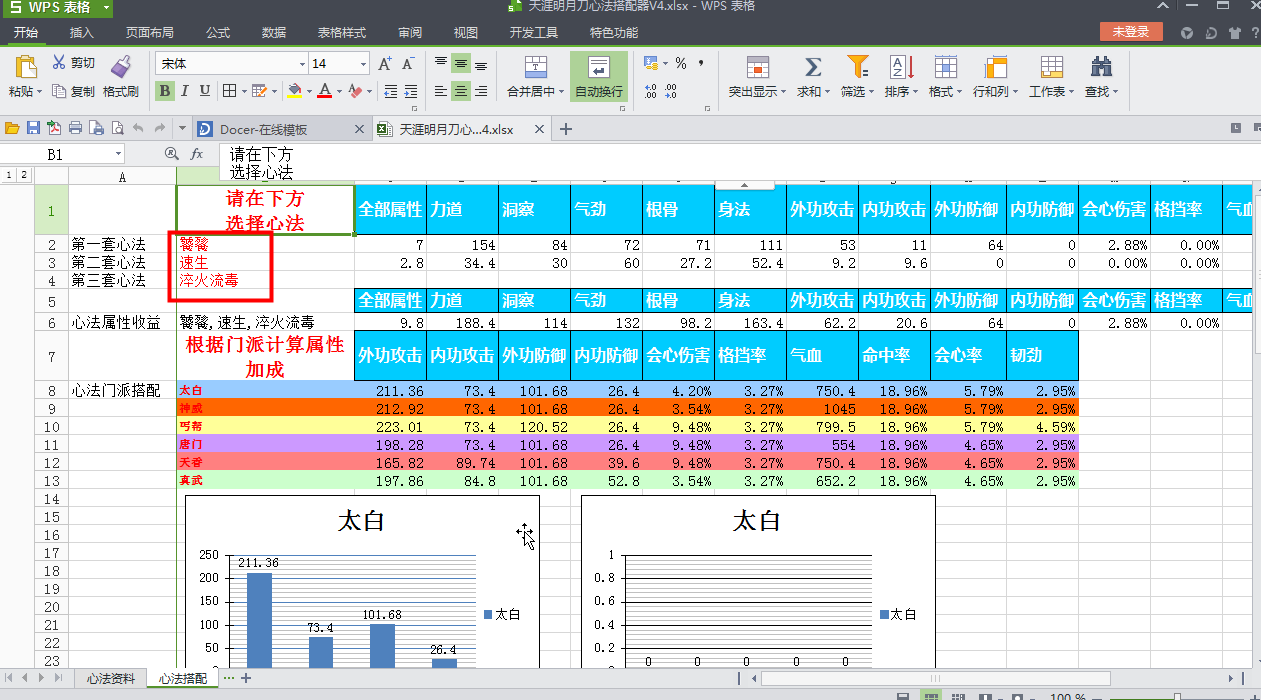Viewport: 1261px width, 700px height.
Task: Open the WPS 表格 application menu
Action: (x=57, y=8)
